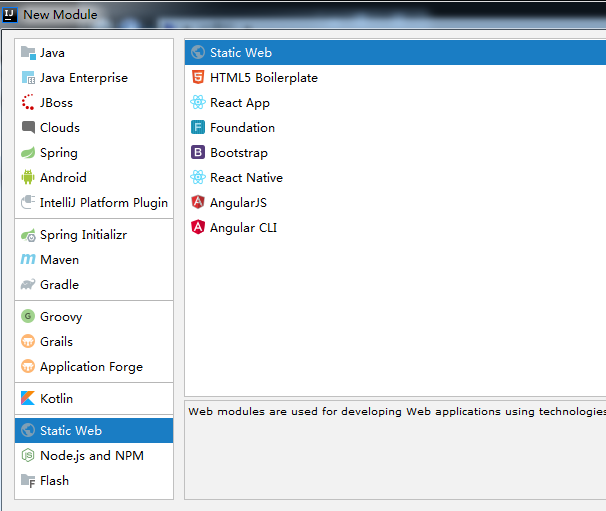Pick Gradle from the list
Screen dimensions: 606x511
pos(94,284)
